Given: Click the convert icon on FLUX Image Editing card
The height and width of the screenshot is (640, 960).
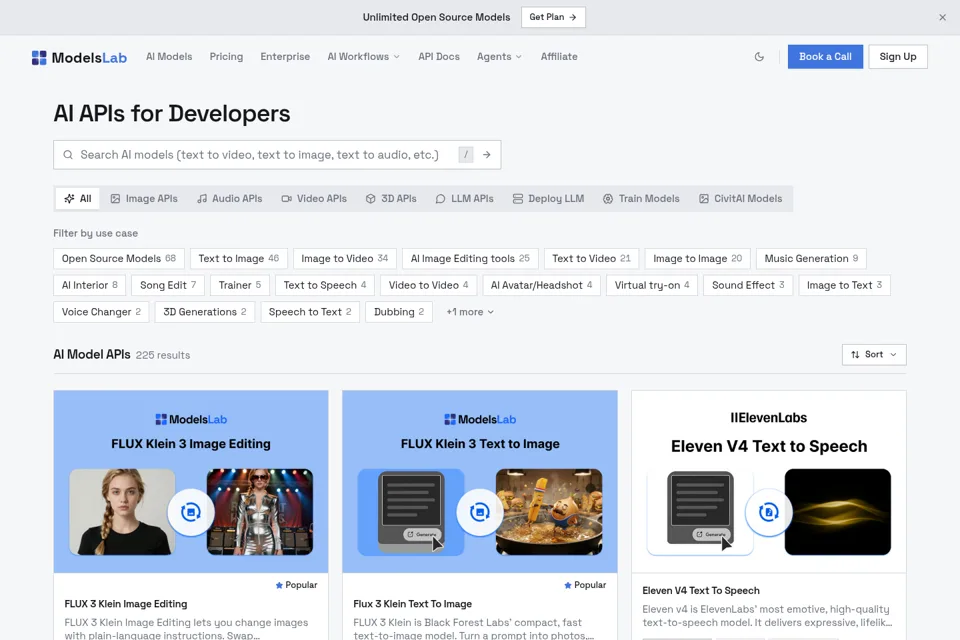Looking at the screenshot, I should 191,512.
